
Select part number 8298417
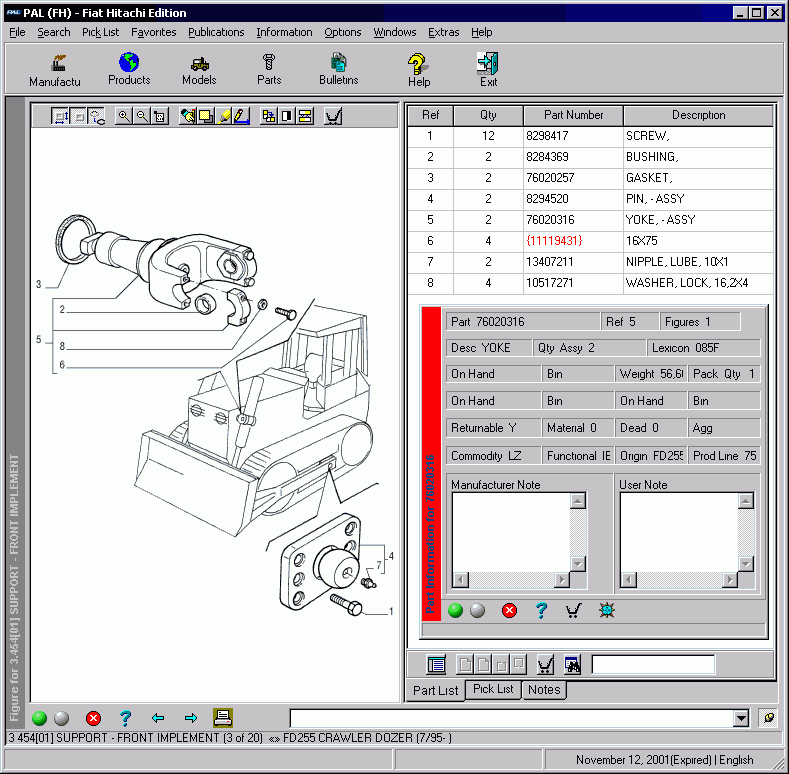tap(547, 136)
